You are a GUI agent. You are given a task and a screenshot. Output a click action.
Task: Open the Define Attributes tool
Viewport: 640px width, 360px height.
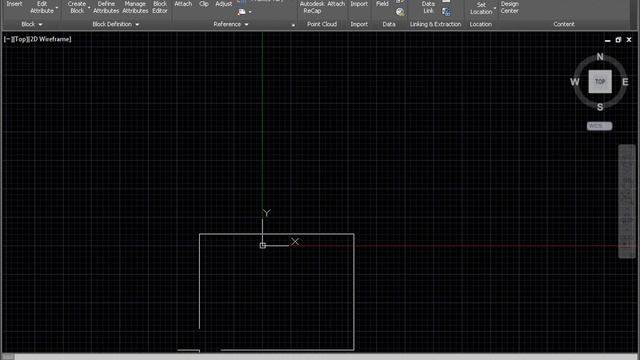pyautogui.click(x=106, y=7)
